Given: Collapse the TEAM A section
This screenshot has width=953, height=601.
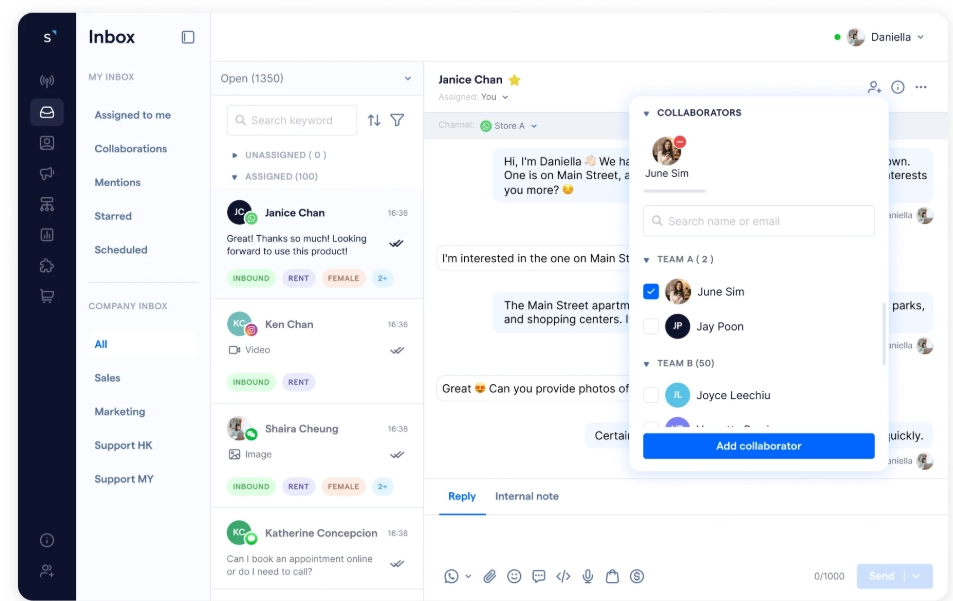Looking at the screenshot, I should click(646, 260).
